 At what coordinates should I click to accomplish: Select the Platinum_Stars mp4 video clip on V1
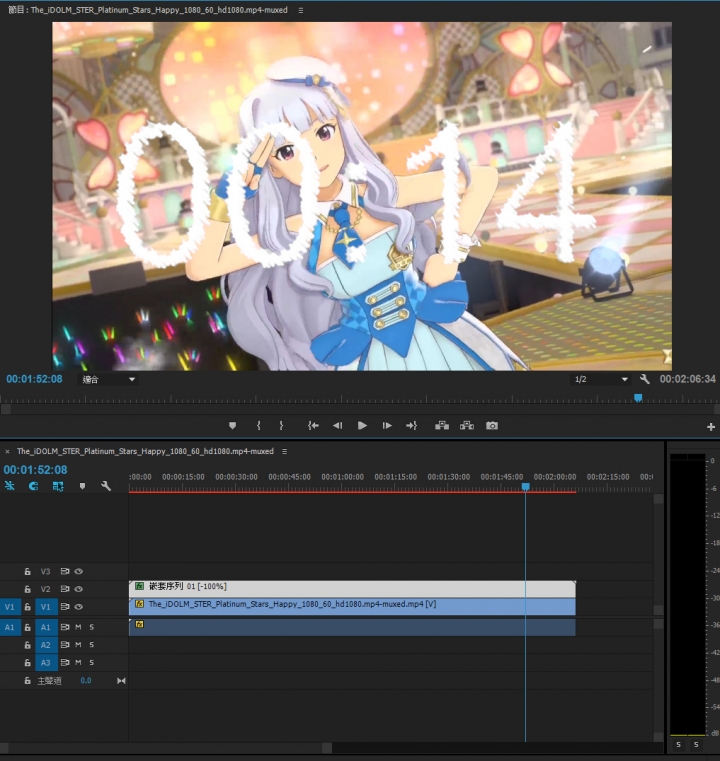point(352,607)
